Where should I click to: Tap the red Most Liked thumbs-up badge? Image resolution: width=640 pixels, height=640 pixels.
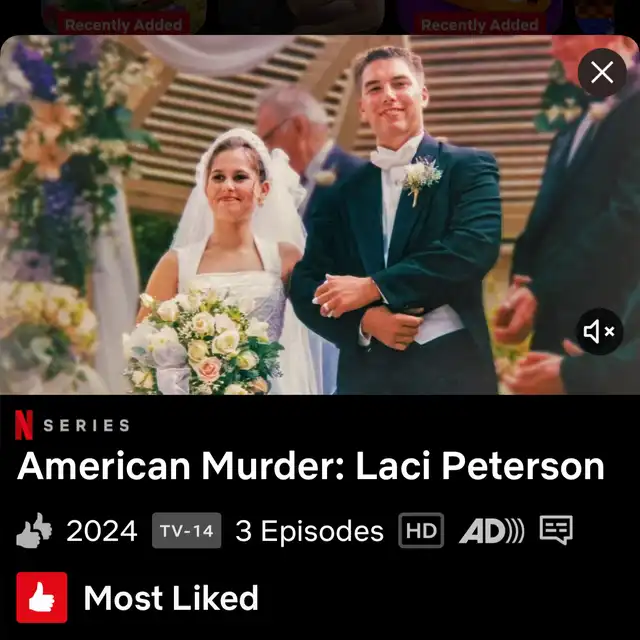pos(42,598)
